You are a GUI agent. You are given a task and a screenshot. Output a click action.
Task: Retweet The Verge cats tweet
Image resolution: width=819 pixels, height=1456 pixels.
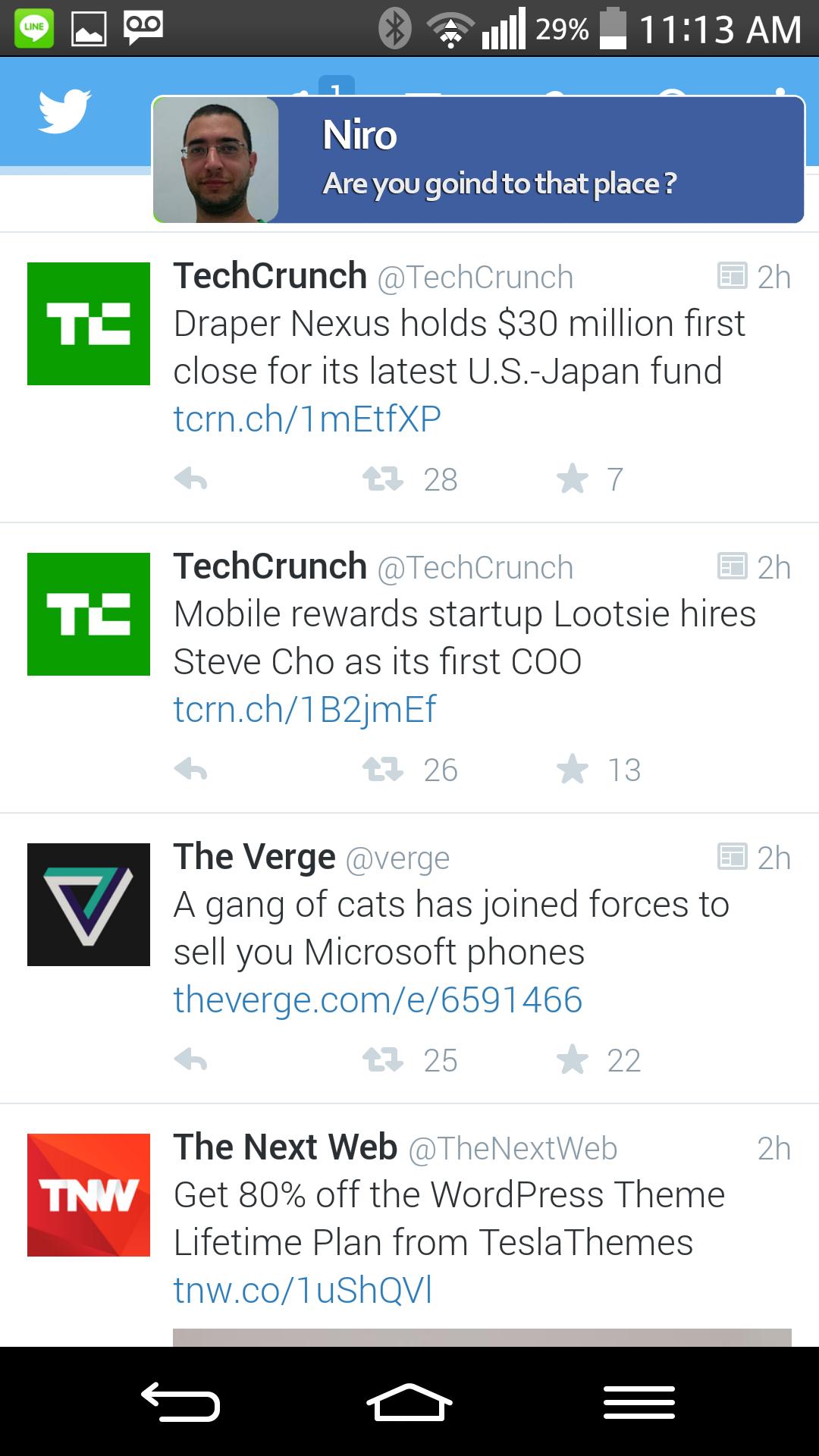383,1060
